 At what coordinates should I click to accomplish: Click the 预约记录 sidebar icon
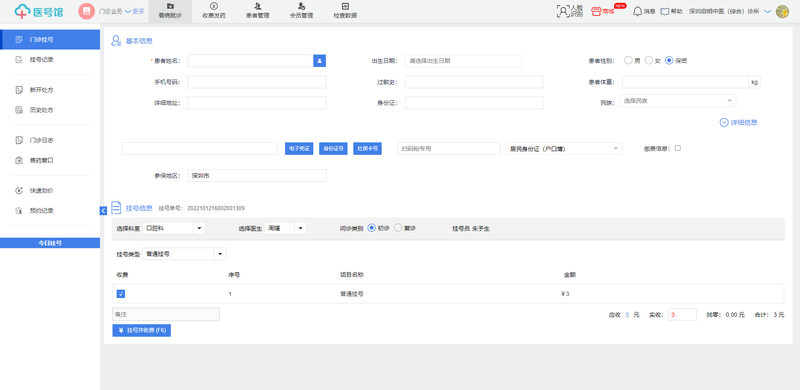19,210
